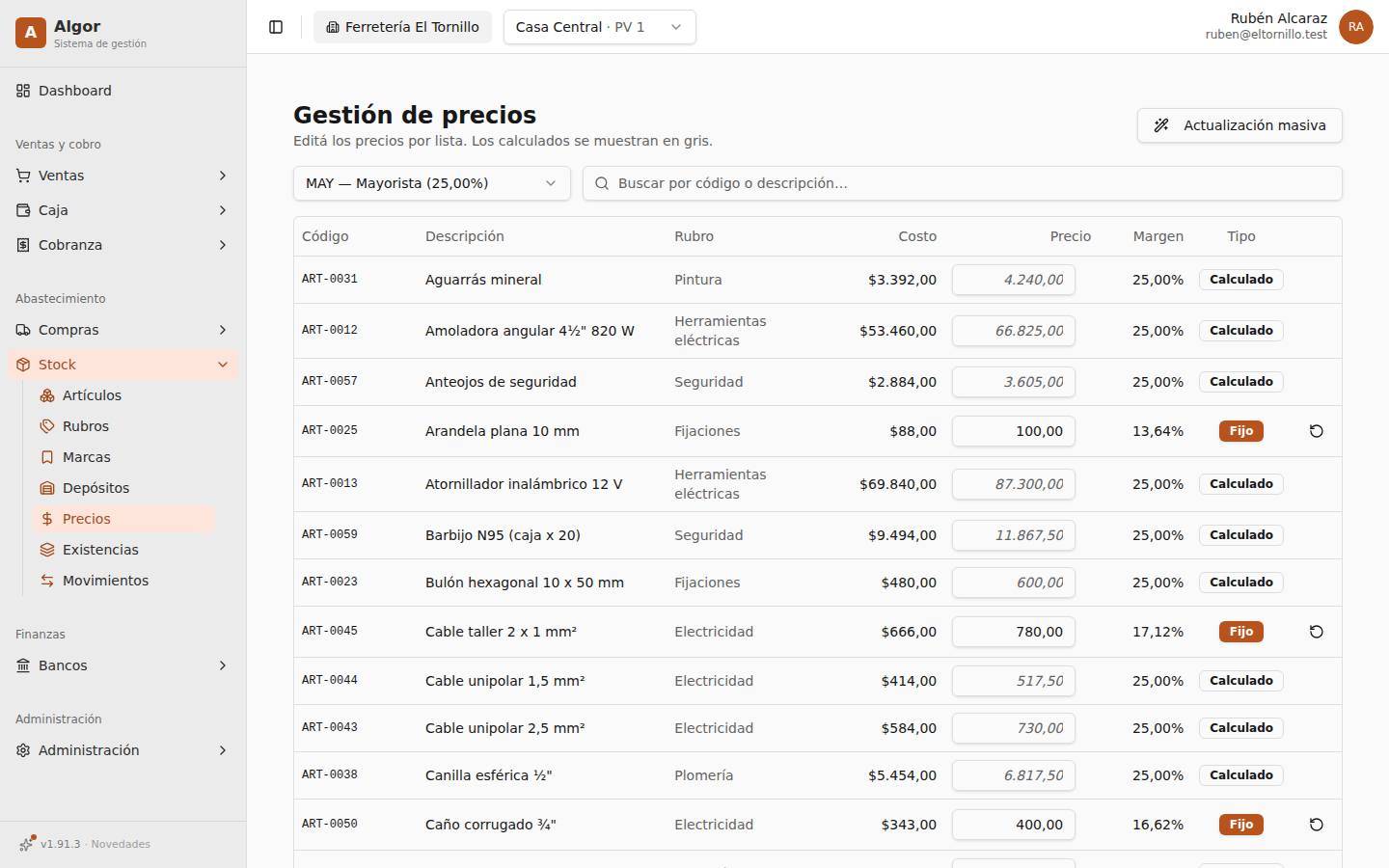Click the Artículos icon in Stock submenu
The height and width of the screenshot is (868, 1389).
pos(47,395)
